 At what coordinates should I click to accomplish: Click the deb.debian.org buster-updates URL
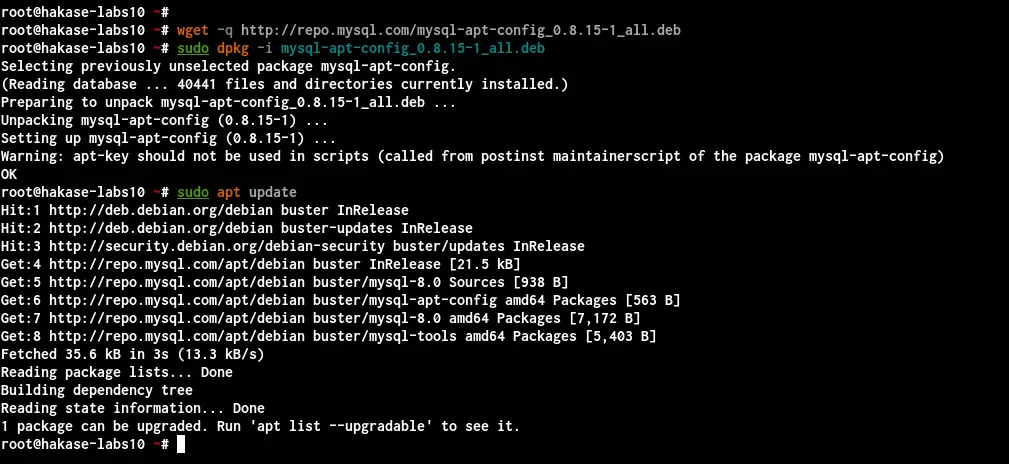(x=221, y=228)
